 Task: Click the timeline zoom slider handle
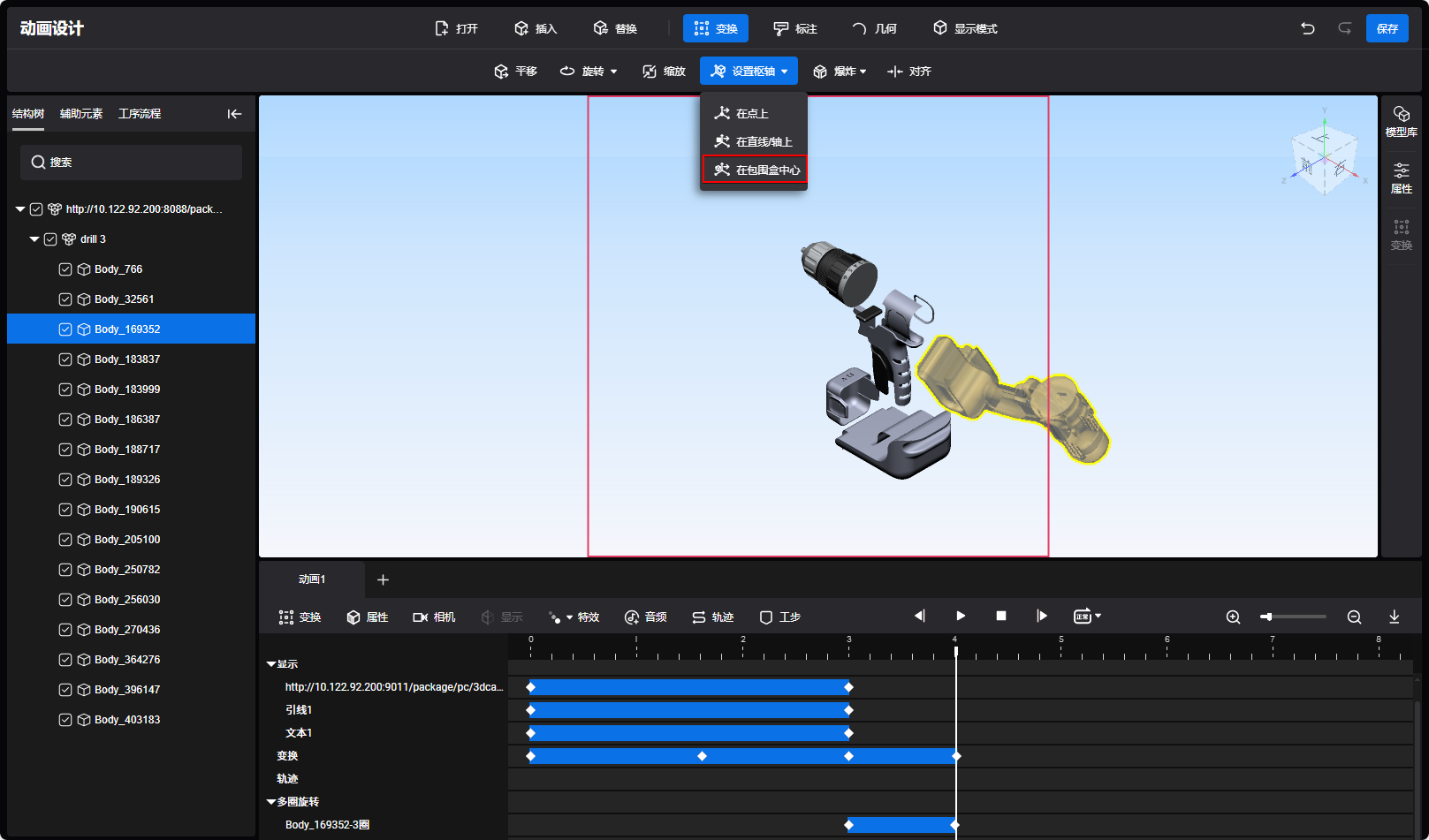click(1267, 617)
